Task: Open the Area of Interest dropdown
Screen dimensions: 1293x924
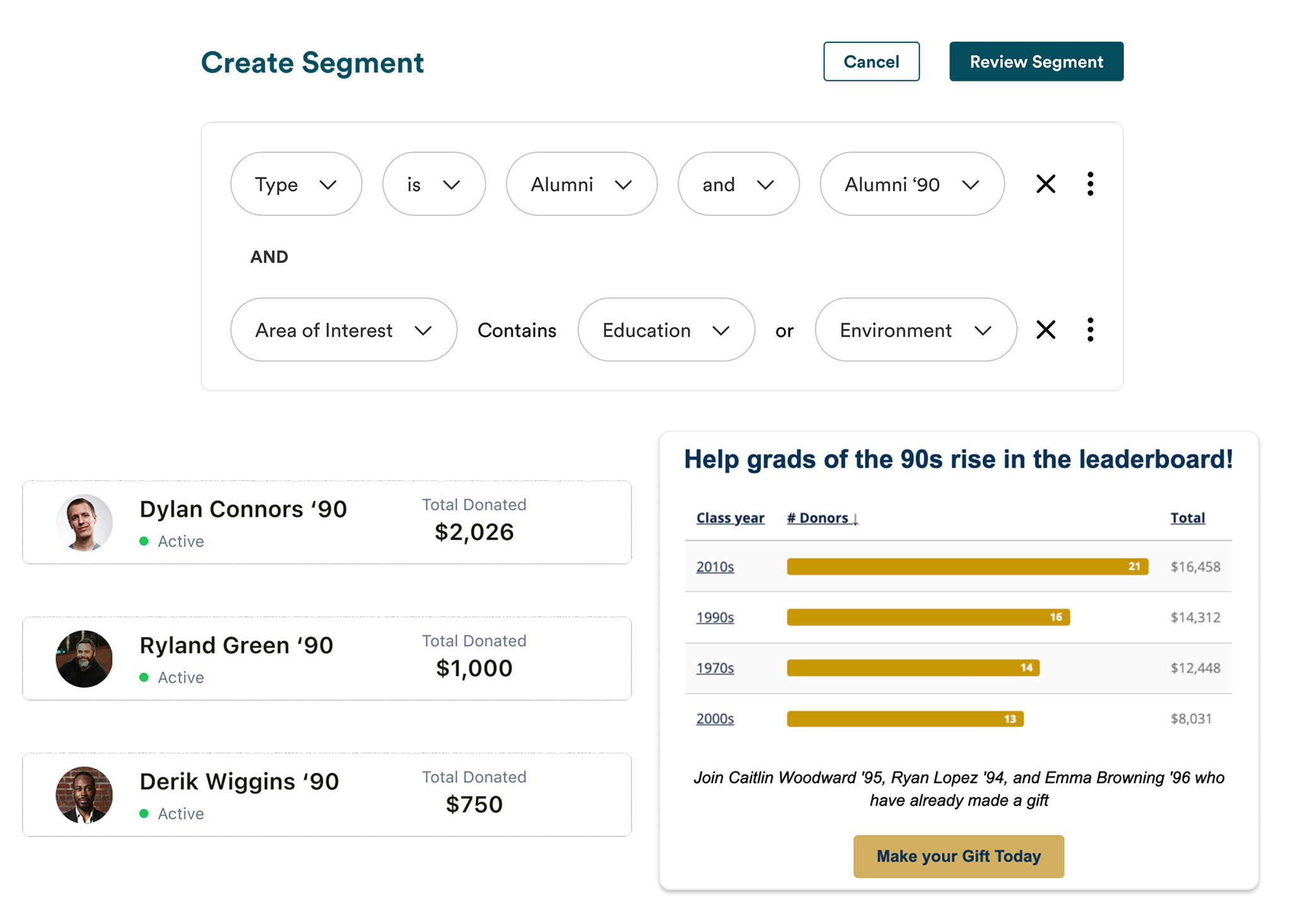Action: [x=343, y=329]
